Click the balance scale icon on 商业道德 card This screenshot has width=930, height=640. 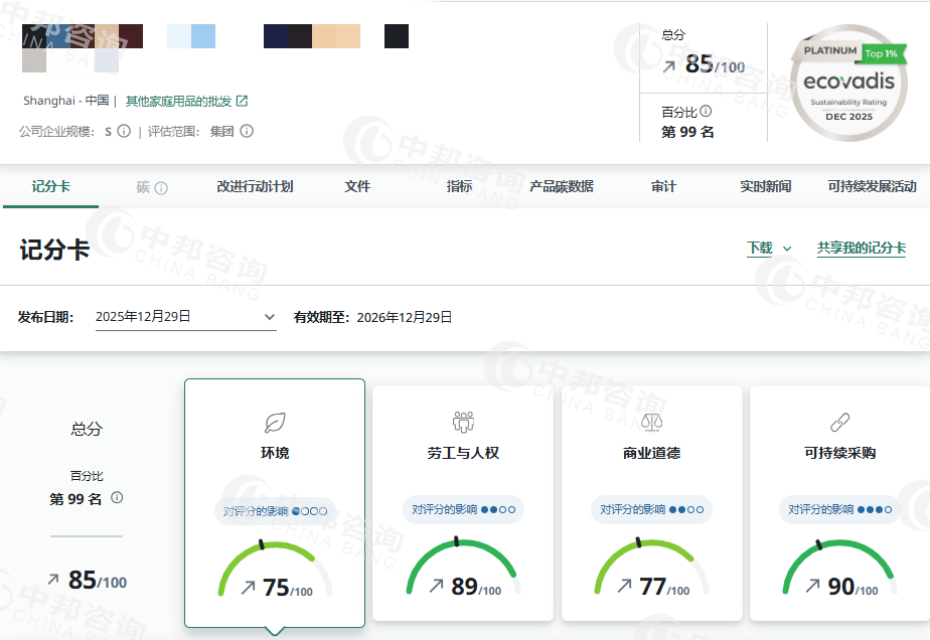tap(651, 421)
